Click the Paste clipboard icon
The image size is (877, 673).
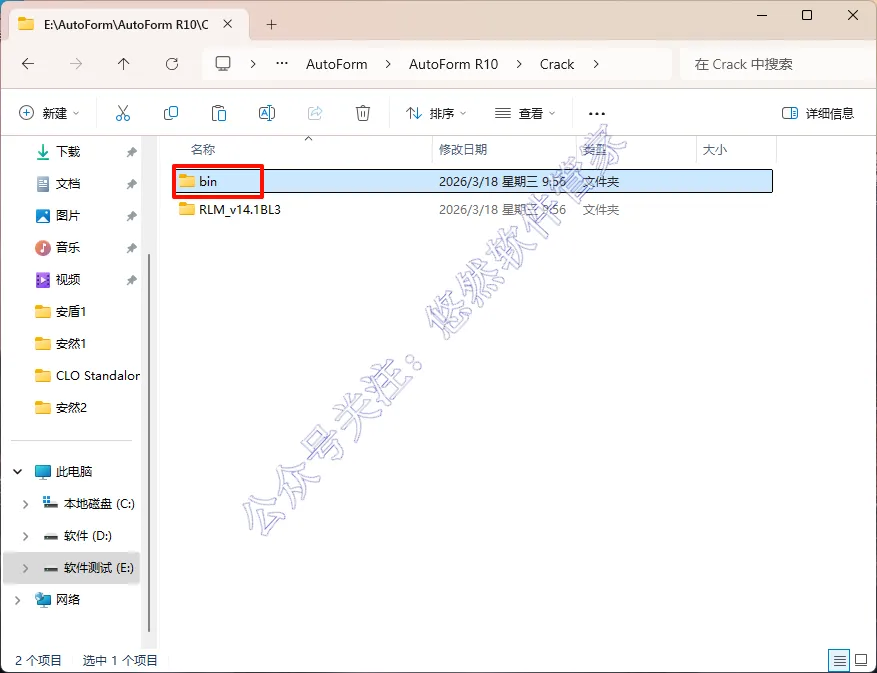coord(219,113)
